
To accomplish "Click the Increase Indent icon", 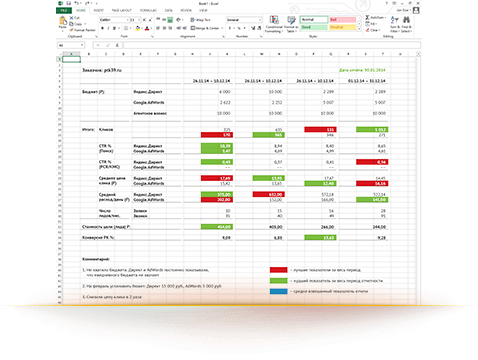I will [184, 28].
